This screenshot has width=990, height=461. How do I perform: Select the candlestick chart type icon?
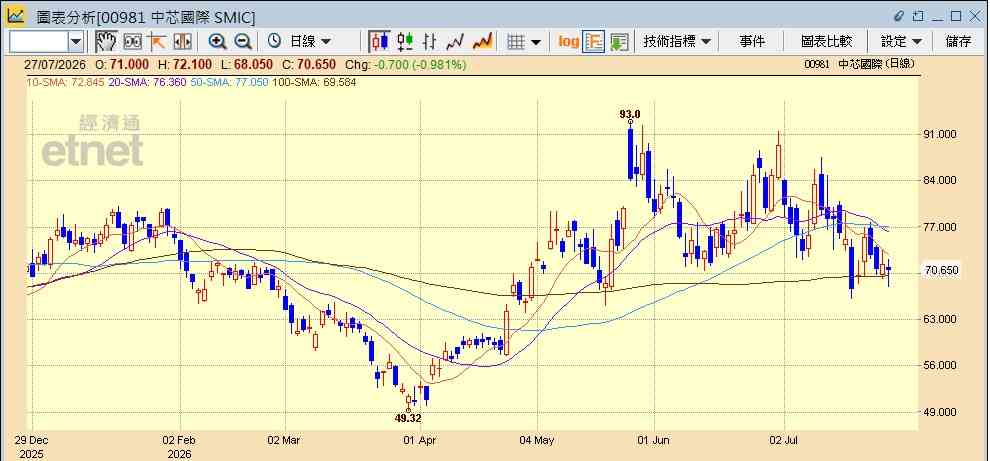379,42
